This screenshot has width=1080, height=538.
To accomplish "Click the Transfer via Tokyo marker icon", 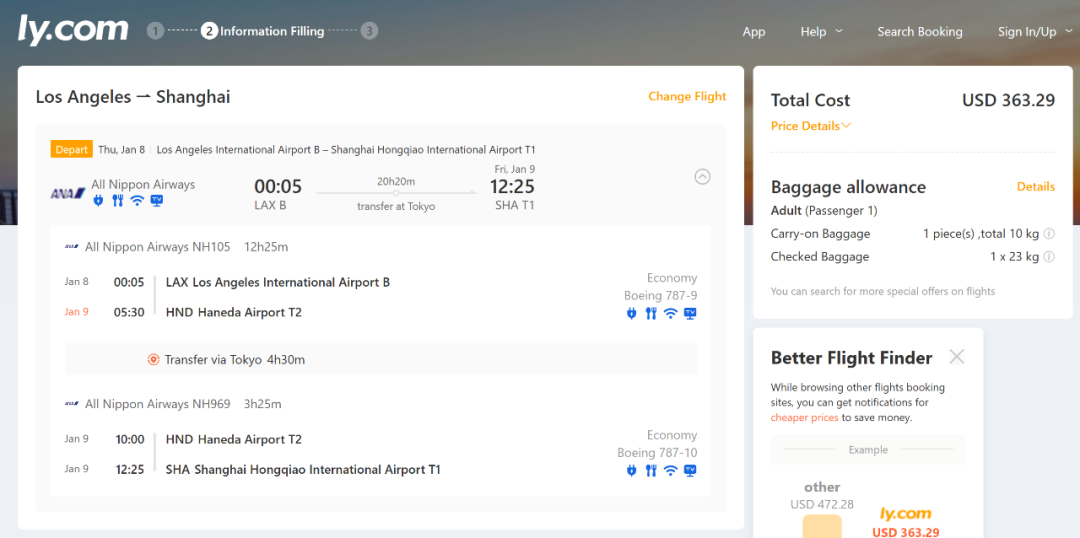I will 153,360.
